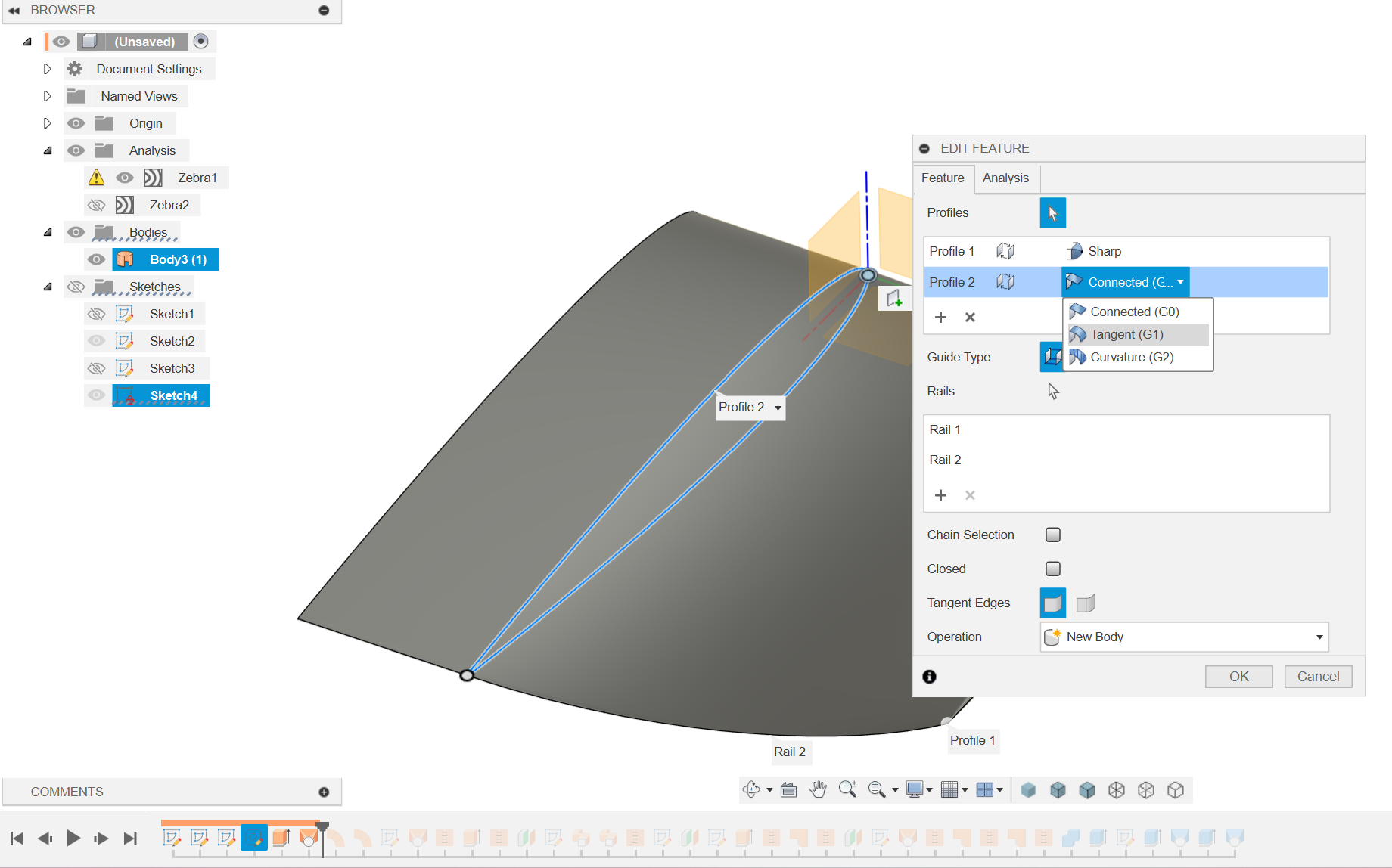Expand the Origin folder in the browser
Viewport: 1392px width, 868px height.
point(47,122)
